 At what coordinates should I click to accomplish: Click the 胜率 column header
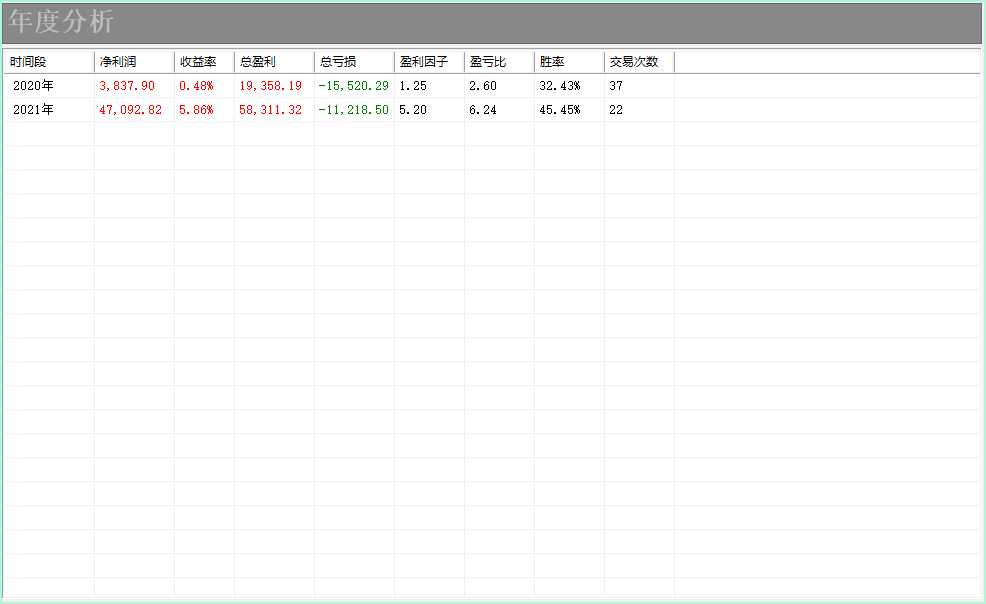569,62
